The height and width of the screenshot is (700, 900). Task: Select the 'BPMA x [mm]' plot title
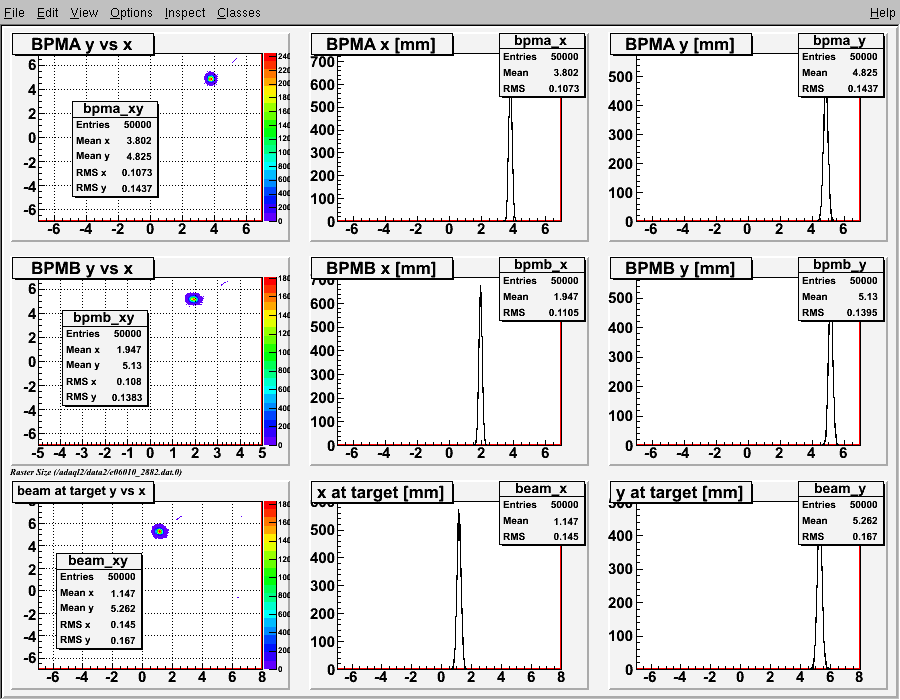382,45
